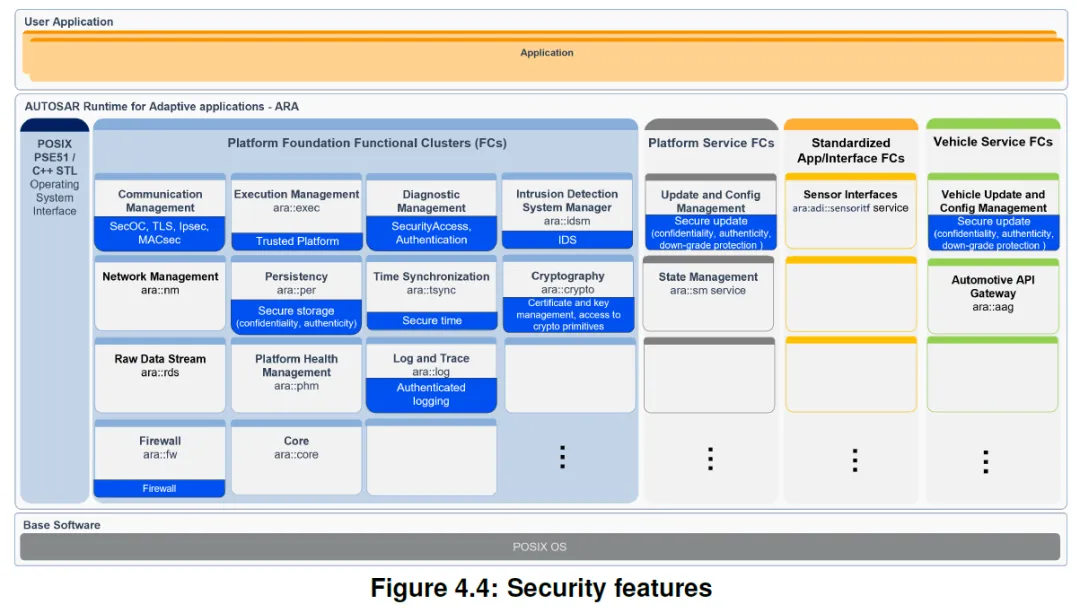The image size is (1080, 613).
Task: Click the blue Firewall label
Action: coord(159,488)
